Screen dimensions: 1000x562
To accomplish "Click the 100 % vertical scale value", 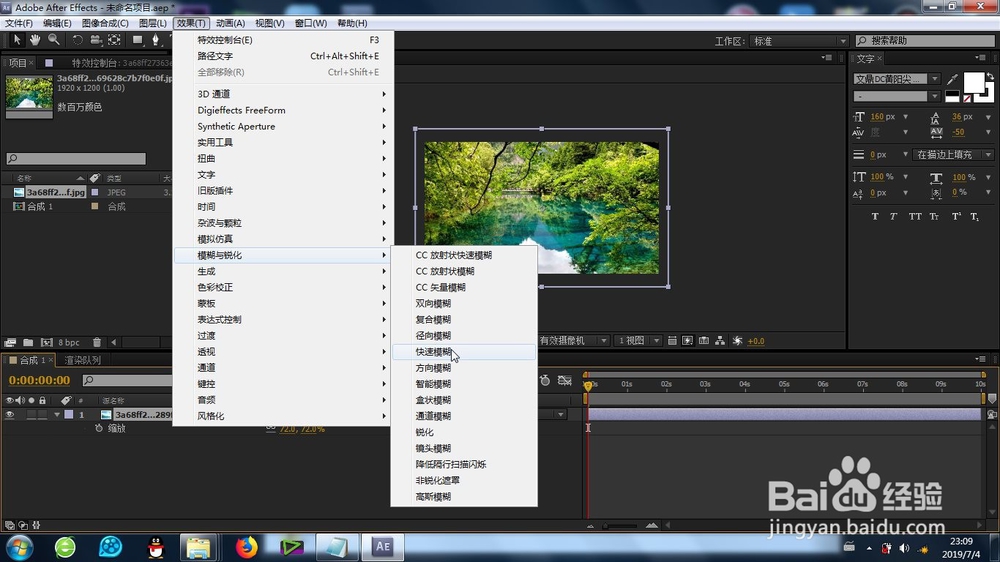I will point(882,177).
